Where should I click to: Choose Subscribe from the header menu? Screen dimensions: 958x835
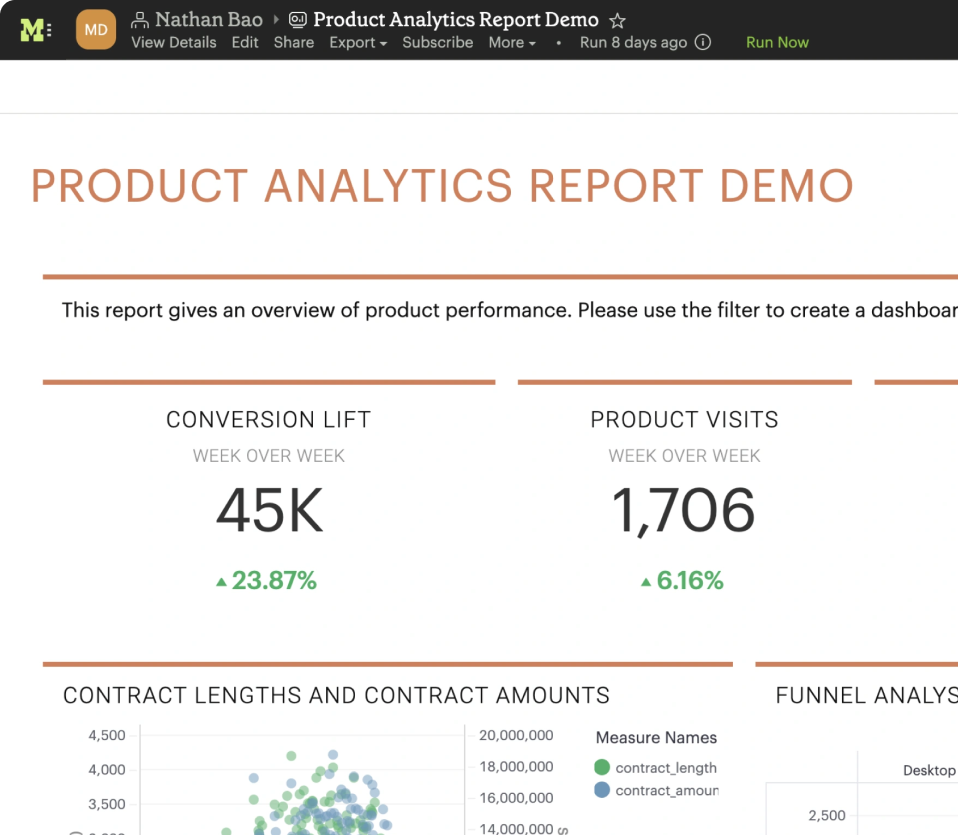pyautogui.click(x=437, y=43)
